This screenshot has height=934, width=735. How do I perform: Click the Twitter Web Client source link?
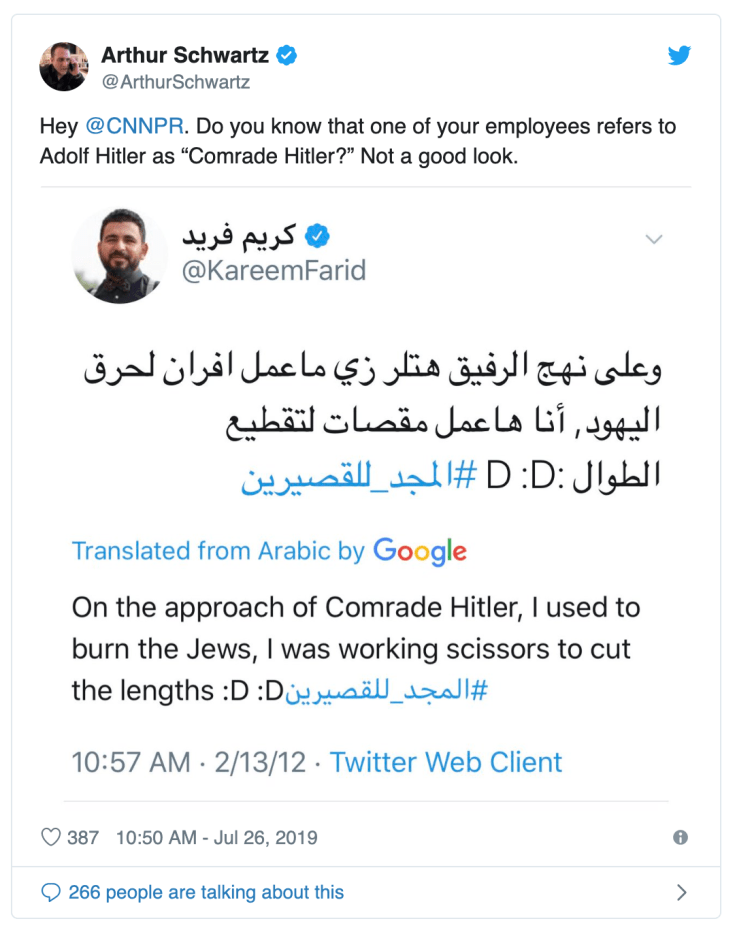point(446,762)
